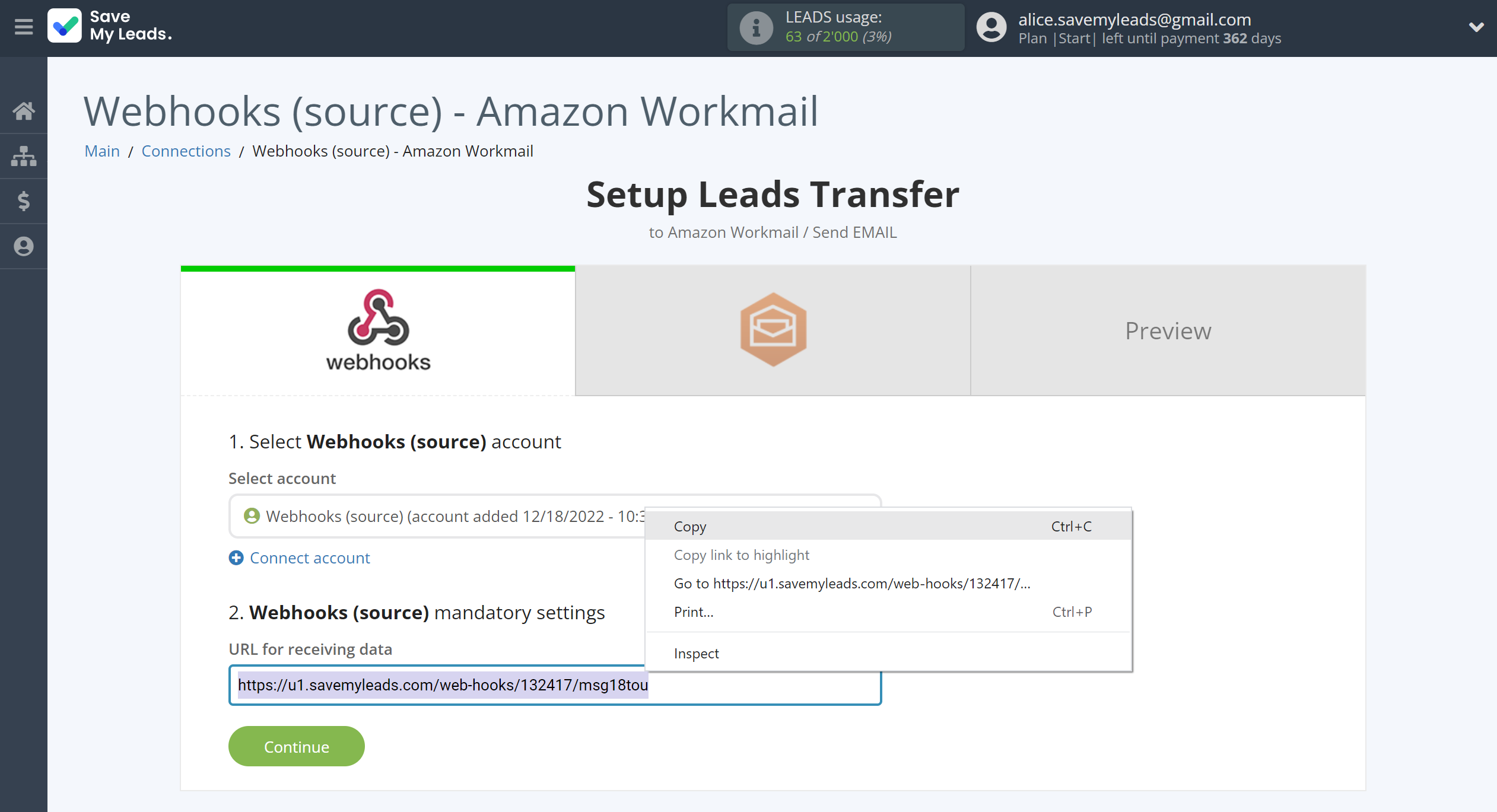Image resolution: width=1497 pixels, height=812 pixels.
Task: Click the Connections breadcrumb link
Action: [185, 150]
